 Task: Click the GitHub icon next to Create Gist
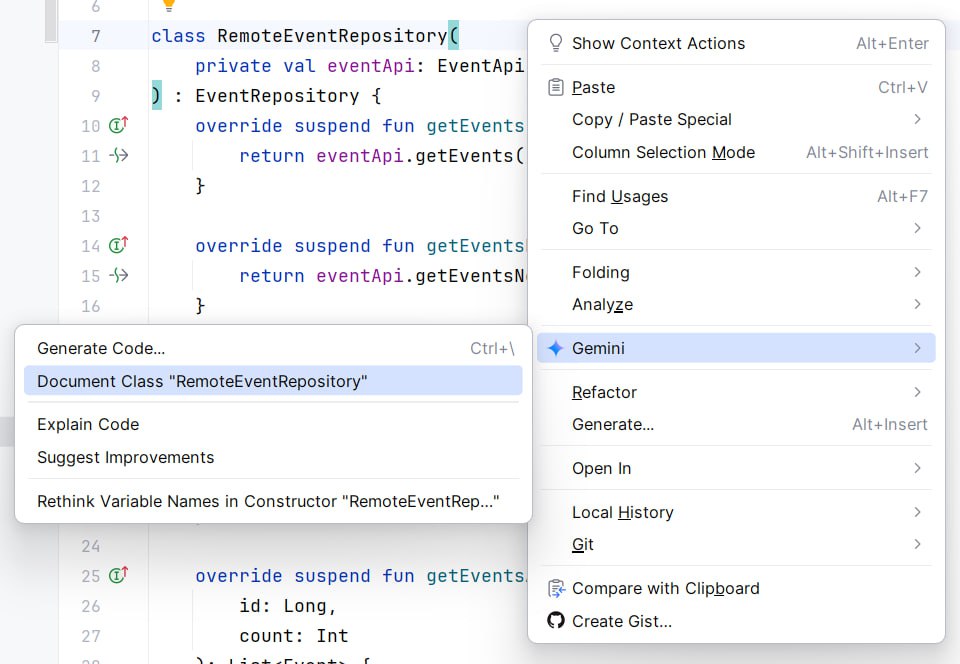(x=555, y=621)
